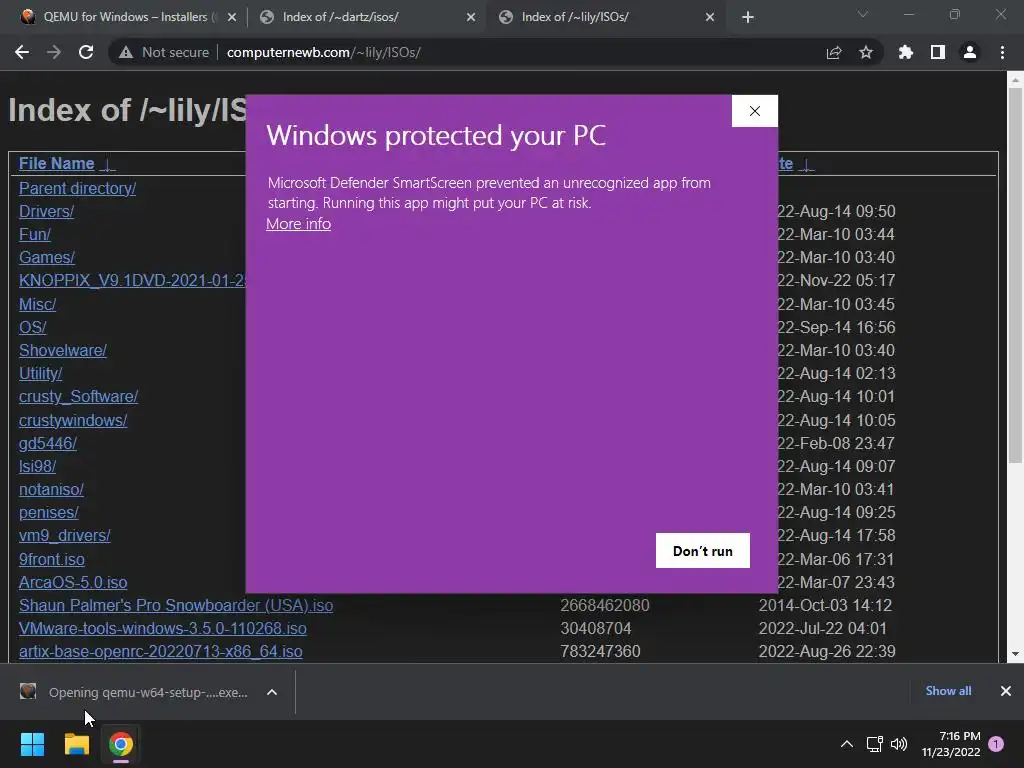Click date 2022-Jul-22 04:01 cell

[x=822, y=628]
